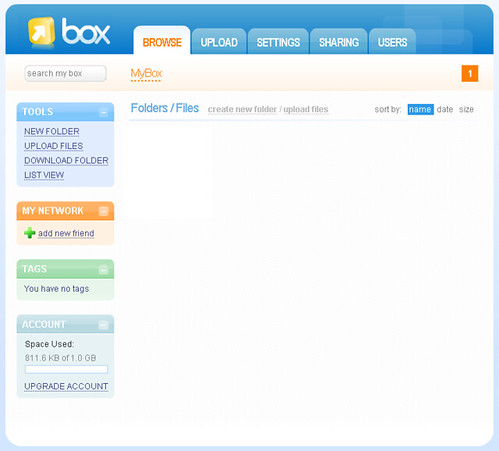Open the Upload tab
This screenshot has height=451, width=499.
(x=219, y=42)
